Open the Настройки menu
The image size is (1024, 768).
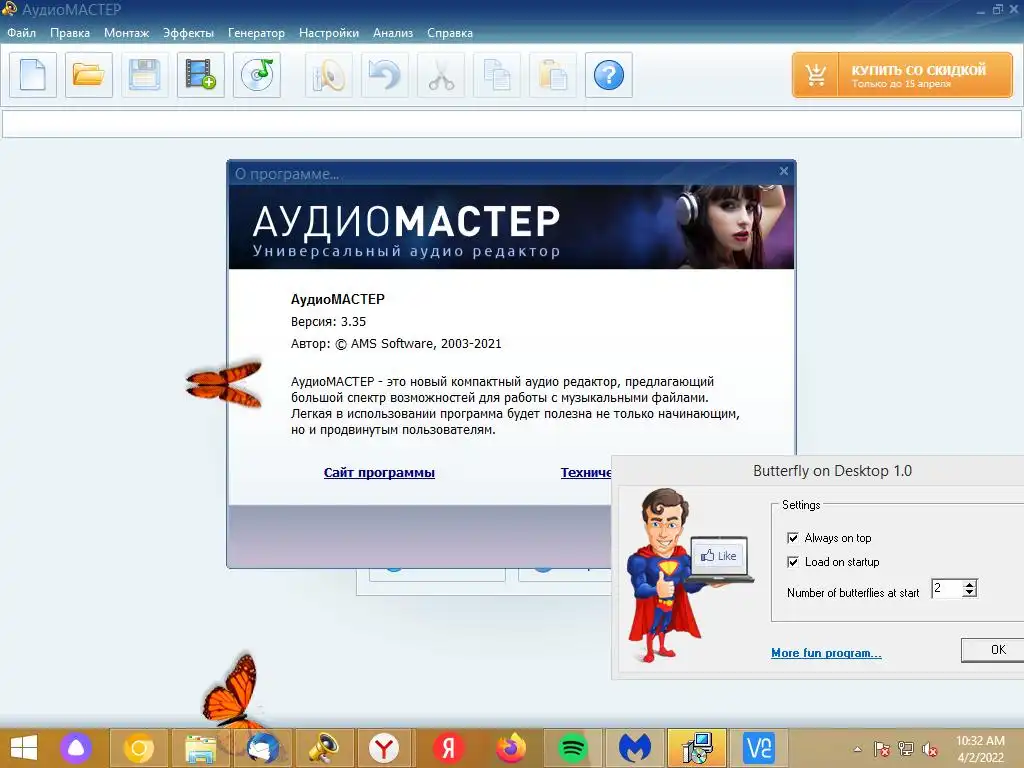(x=328, y=33)
